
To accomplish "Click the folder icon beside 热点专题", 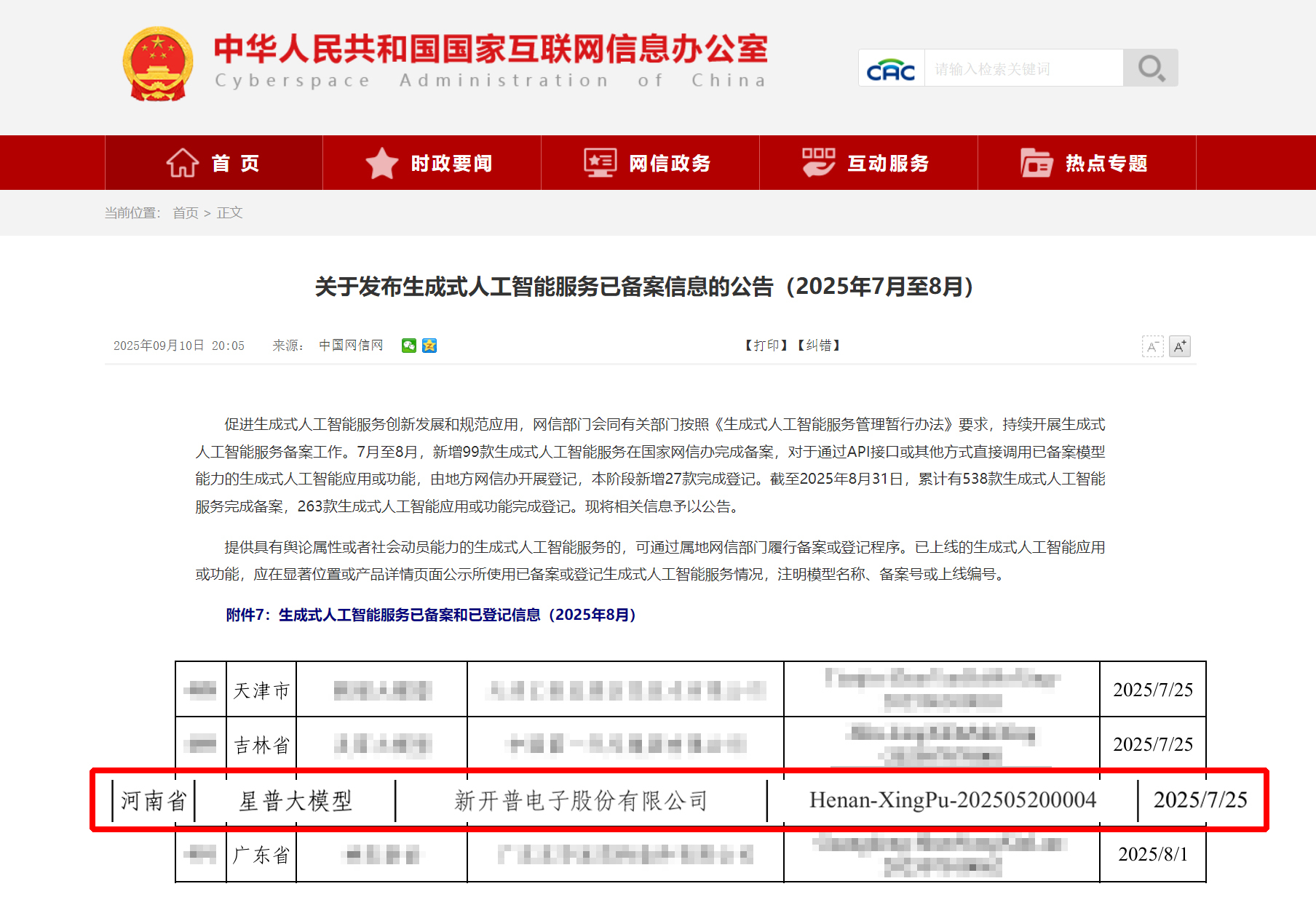I will click(1037, 162).
